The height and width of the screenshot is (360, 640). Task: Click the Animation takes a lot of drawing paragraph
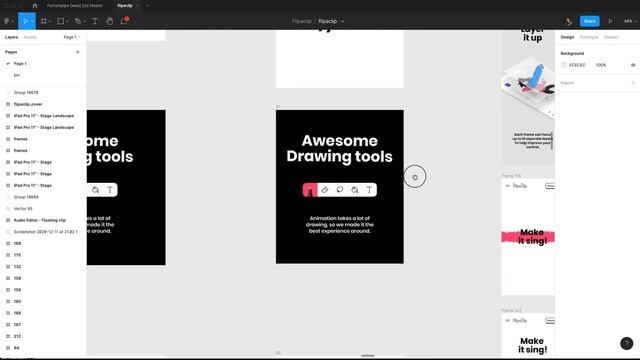pos(340,224)
